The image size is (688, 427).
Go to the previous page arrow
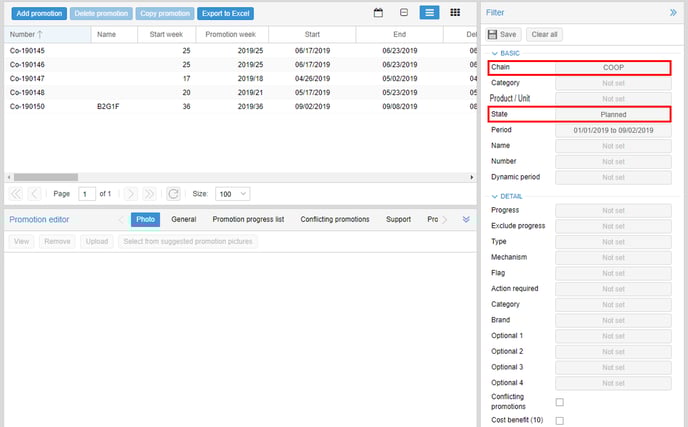(34, 194)
